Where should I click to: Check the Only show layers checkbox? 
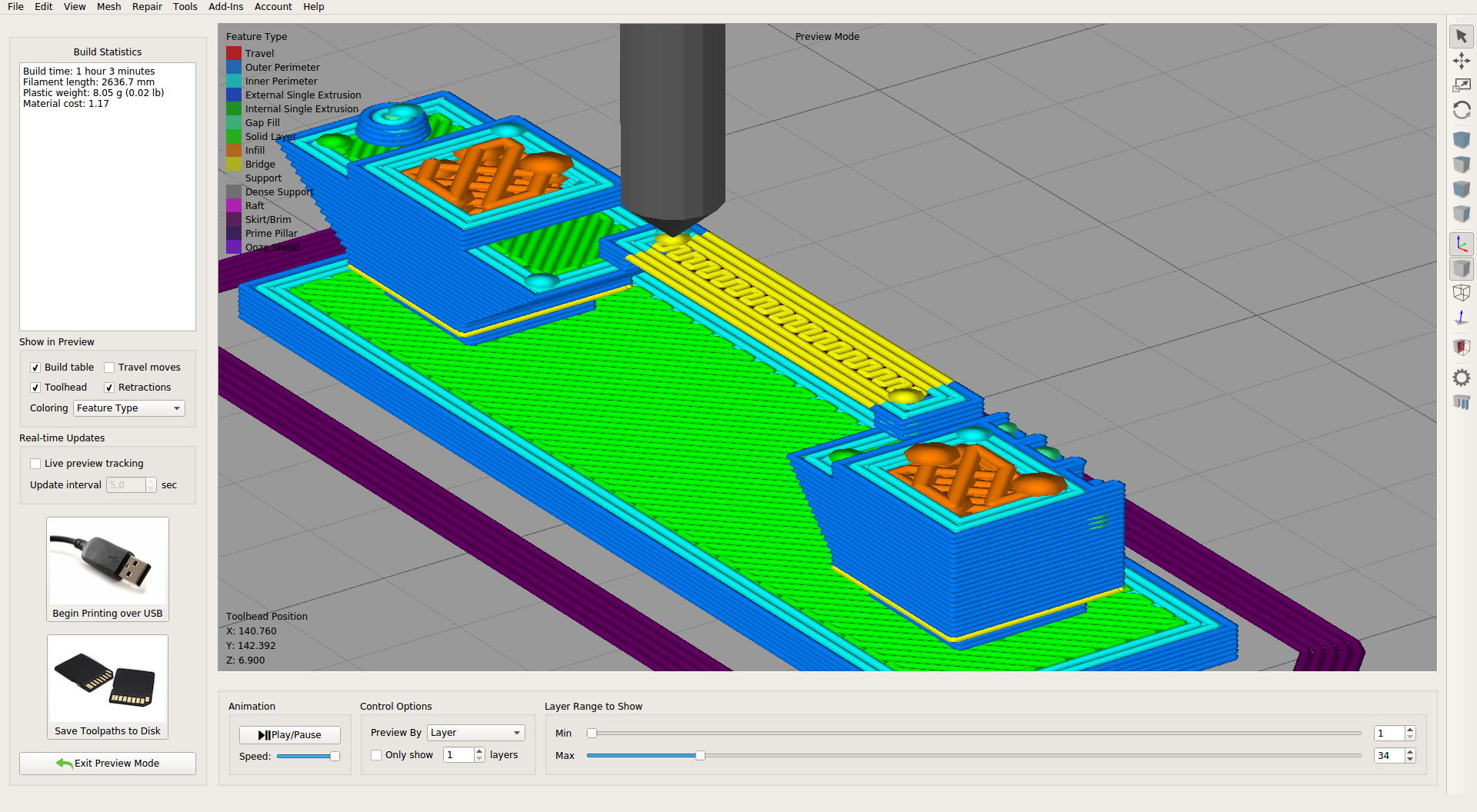(x=376, y=755)
